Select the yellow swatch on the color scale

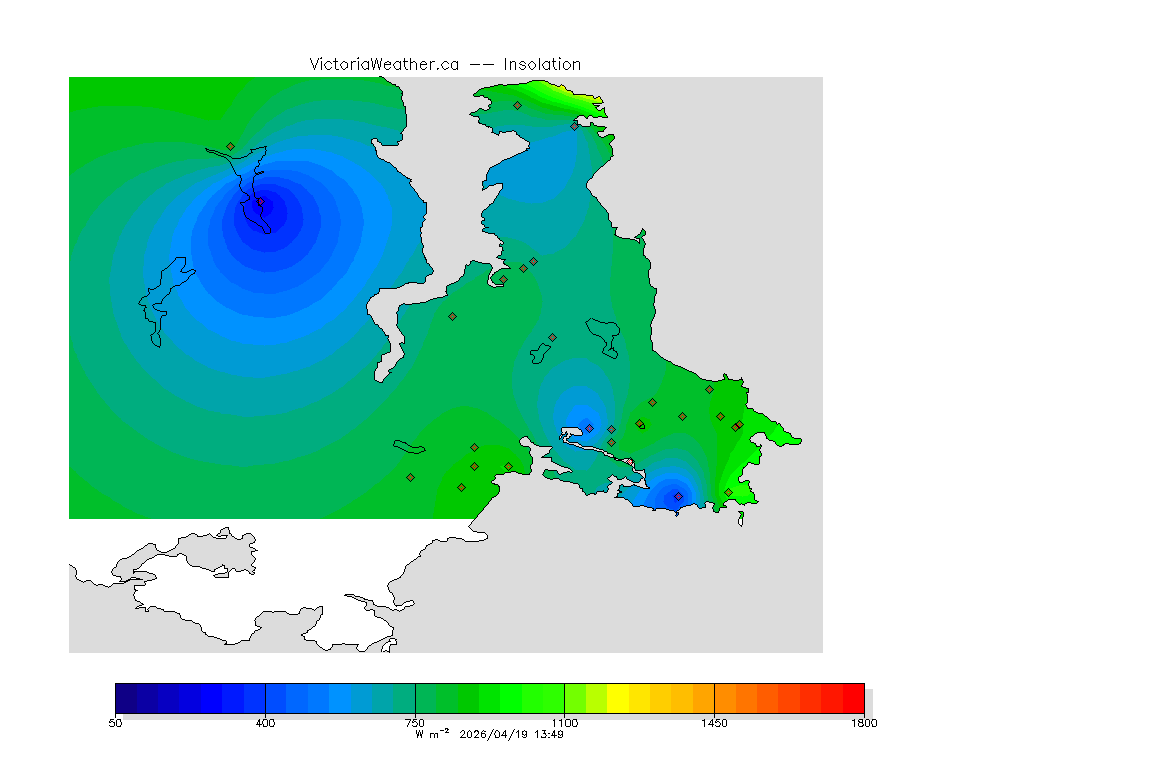coord(618,697)
